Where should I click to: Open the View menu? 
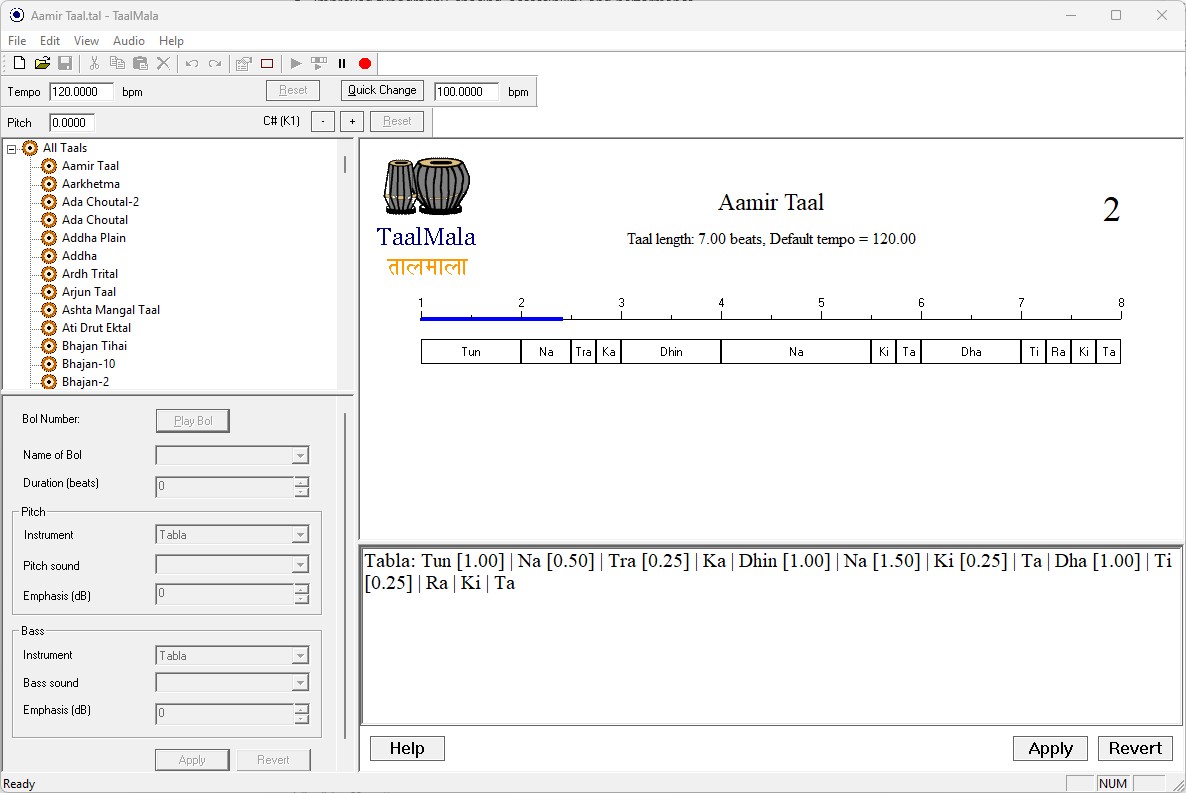point(85,41)
